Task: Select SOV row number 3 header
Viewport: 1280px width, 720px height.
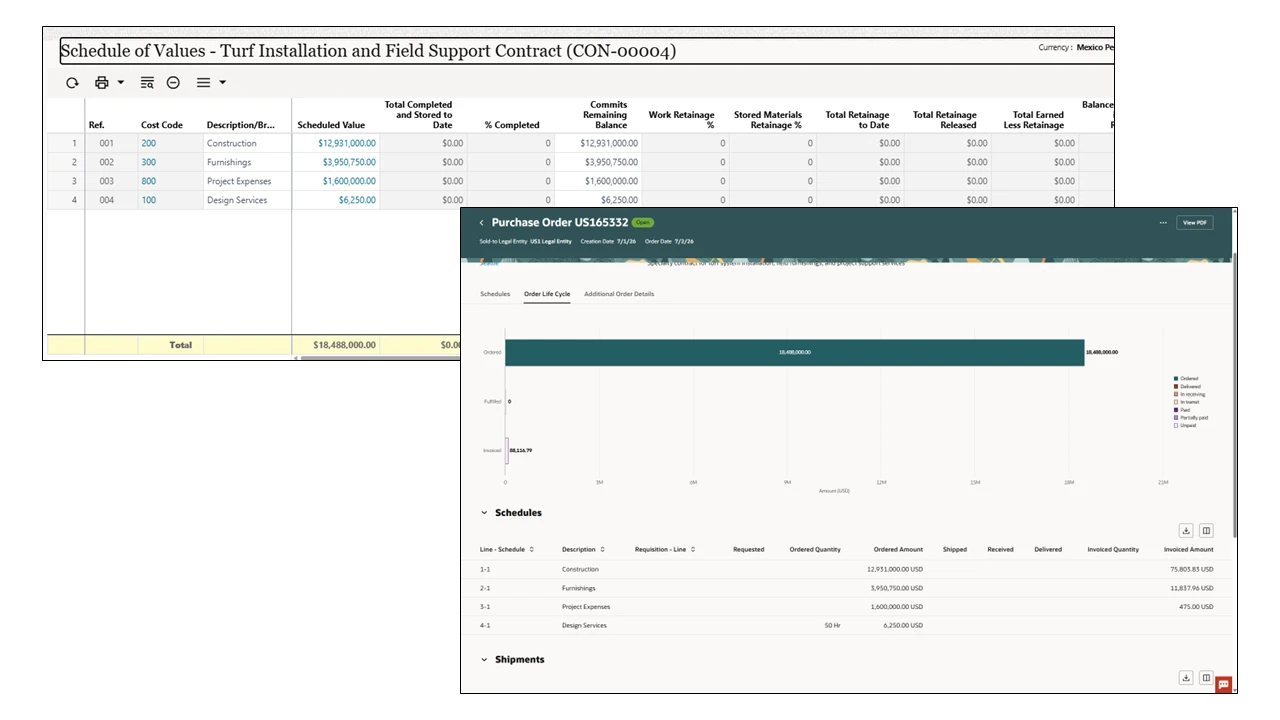Action: point(65,181)
